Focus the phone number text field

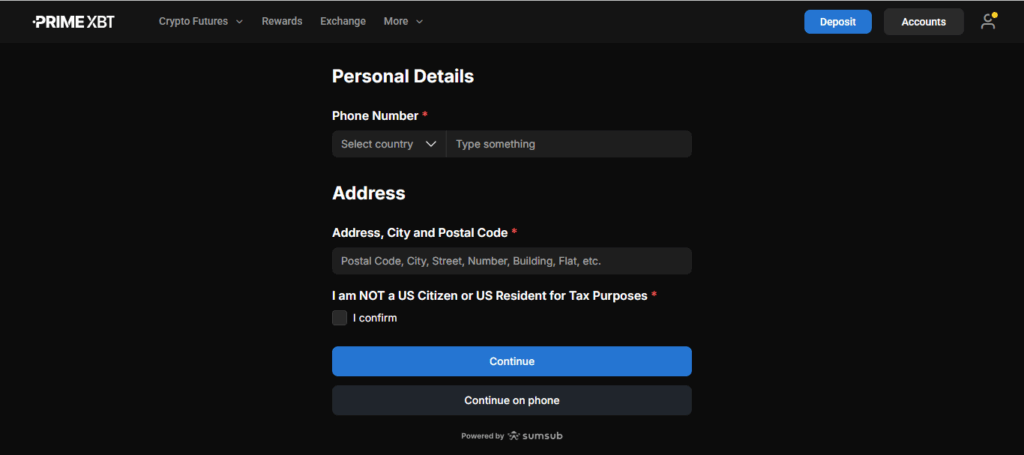(x=568, y=144)
